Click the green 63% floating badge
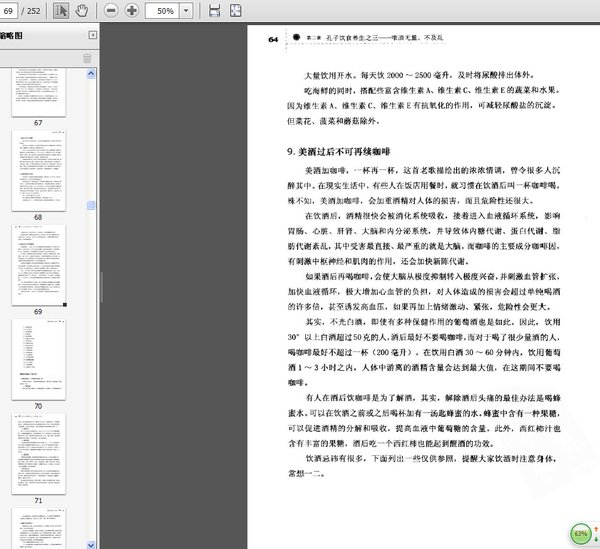 580,533
